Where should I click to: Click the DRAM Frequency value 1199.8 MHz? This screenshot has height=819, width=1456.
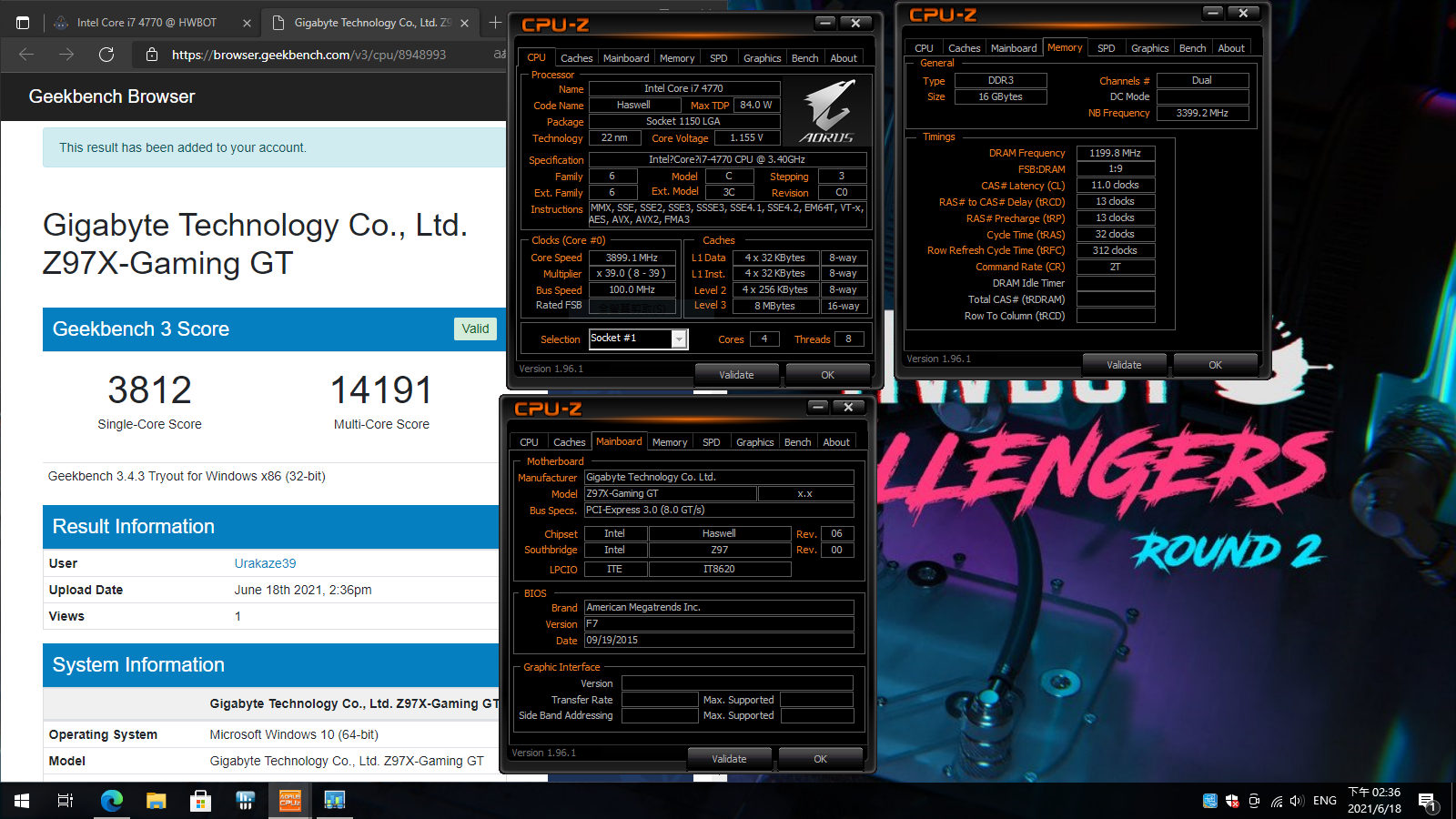click(1116, 153)
